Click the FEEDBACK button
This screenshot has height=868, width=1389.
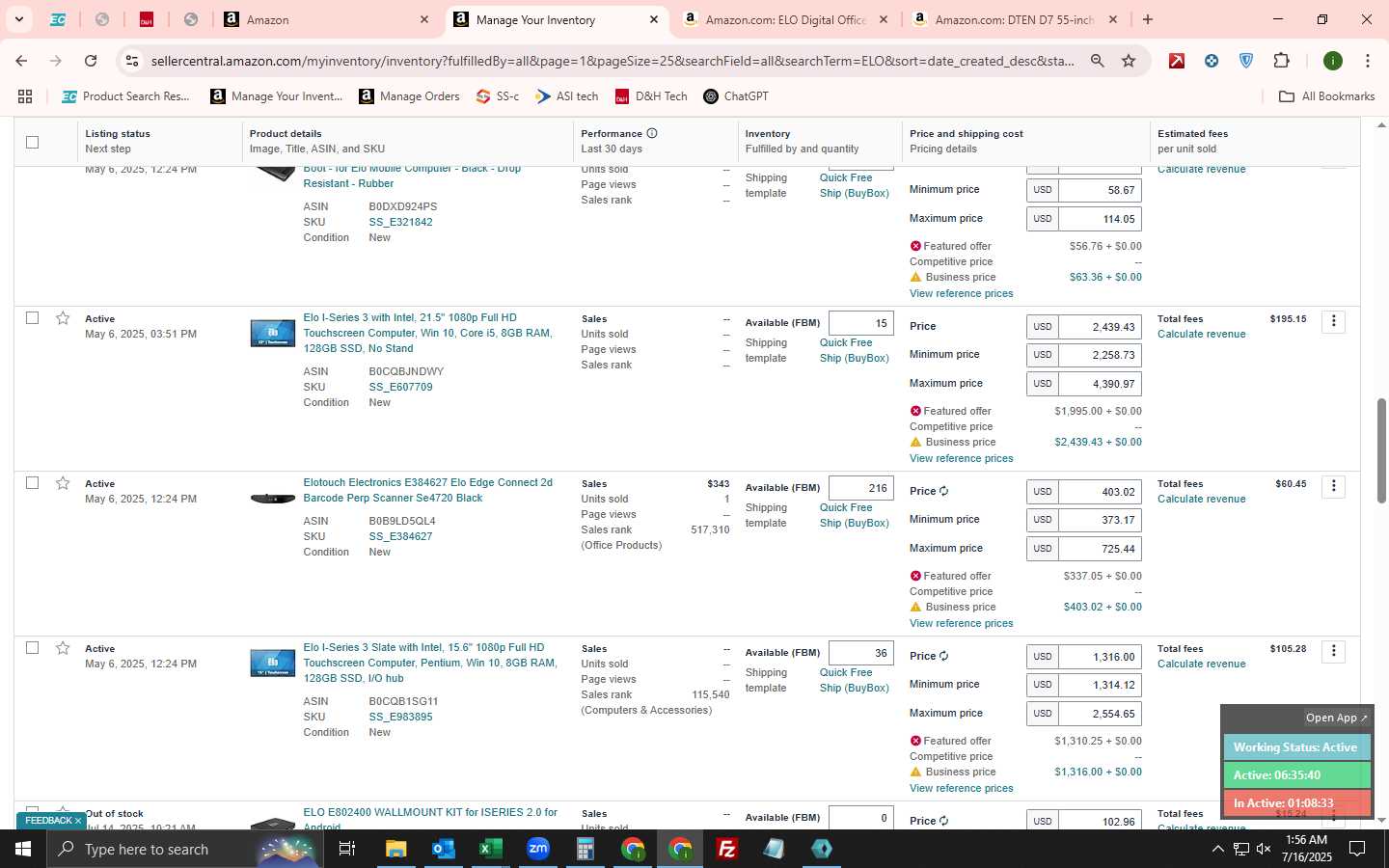click(51, 821)
